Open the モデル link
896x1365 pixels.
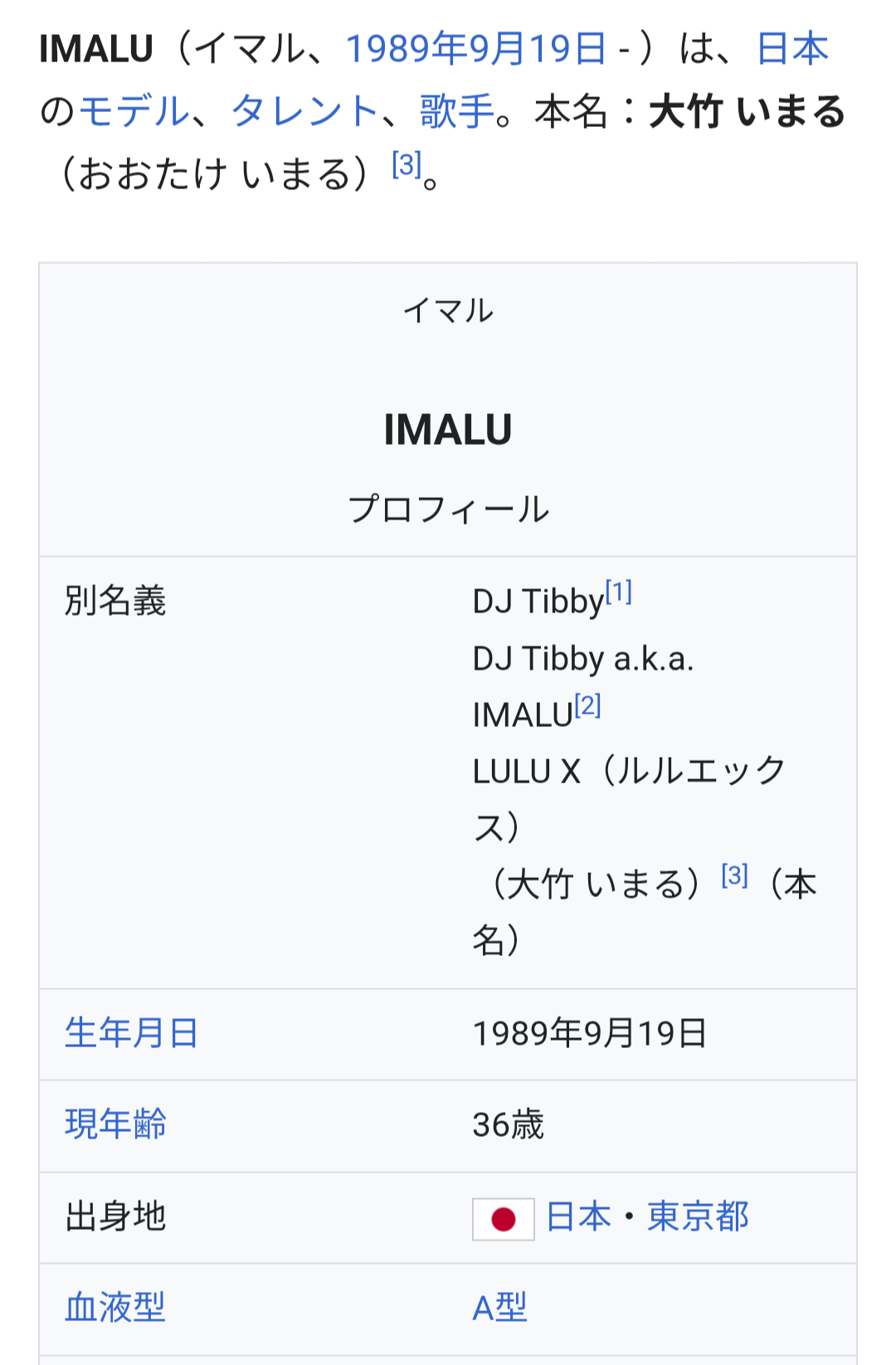tap(134, 111)
